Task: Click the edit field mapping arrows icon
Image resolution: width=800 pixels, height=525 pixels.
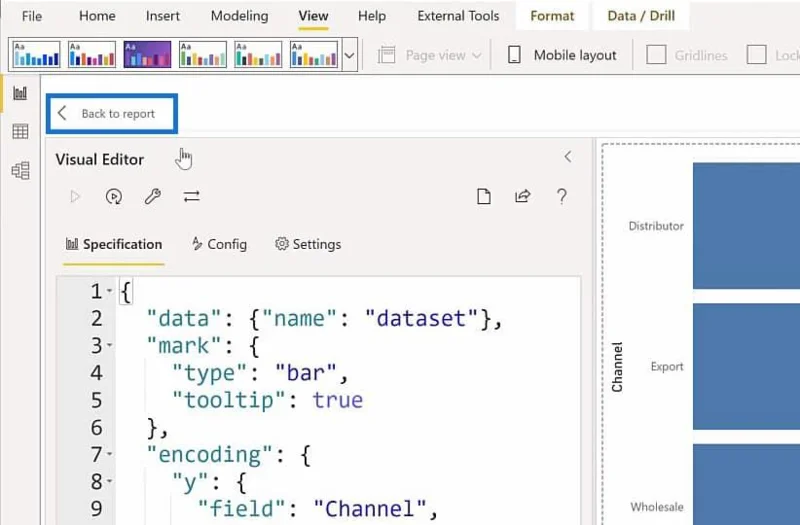Action: (191, 196)
